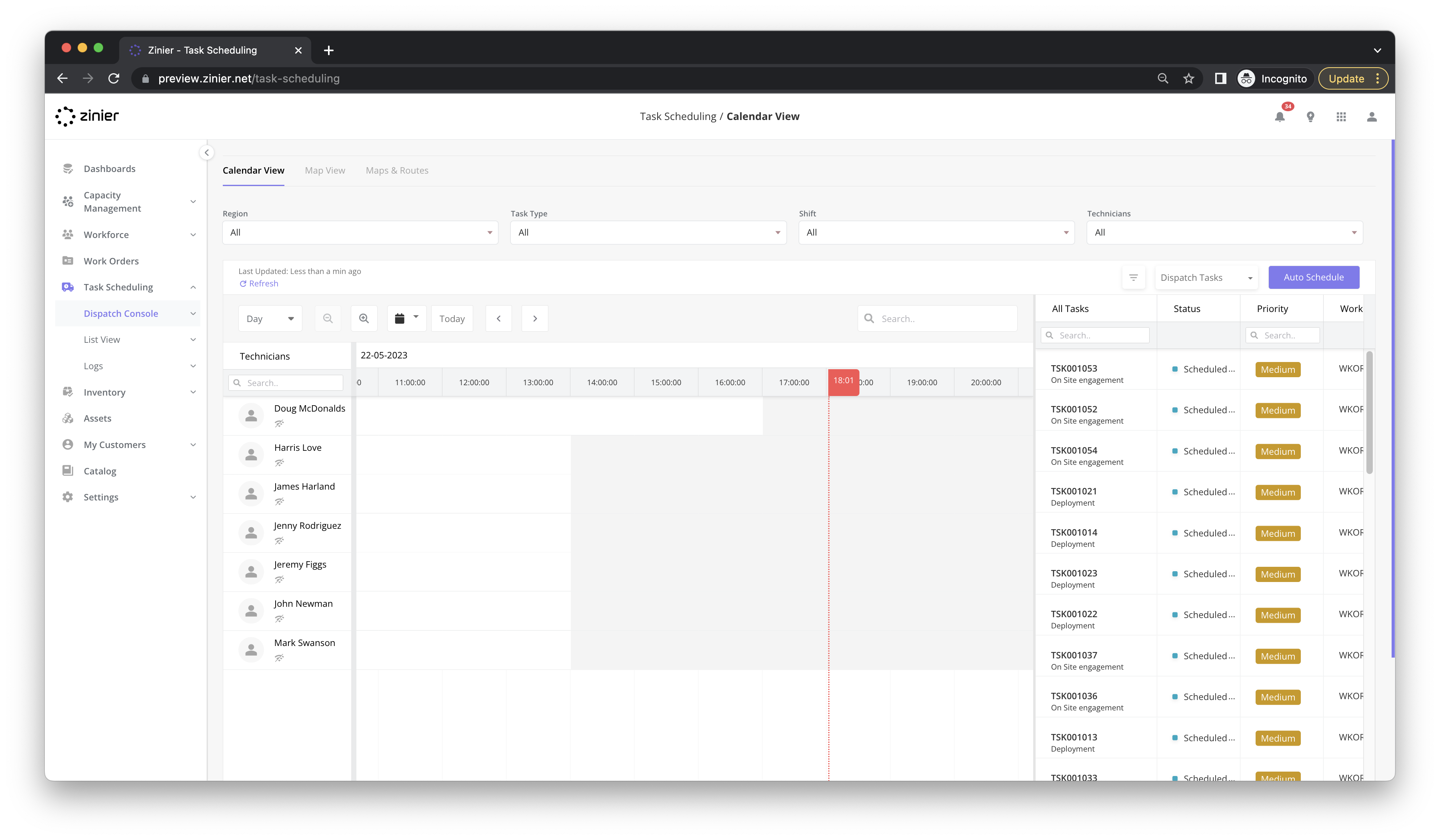
Task: Click the task list vertical scrollbar
Action: pyautogui.click(x=1370, y=412)
